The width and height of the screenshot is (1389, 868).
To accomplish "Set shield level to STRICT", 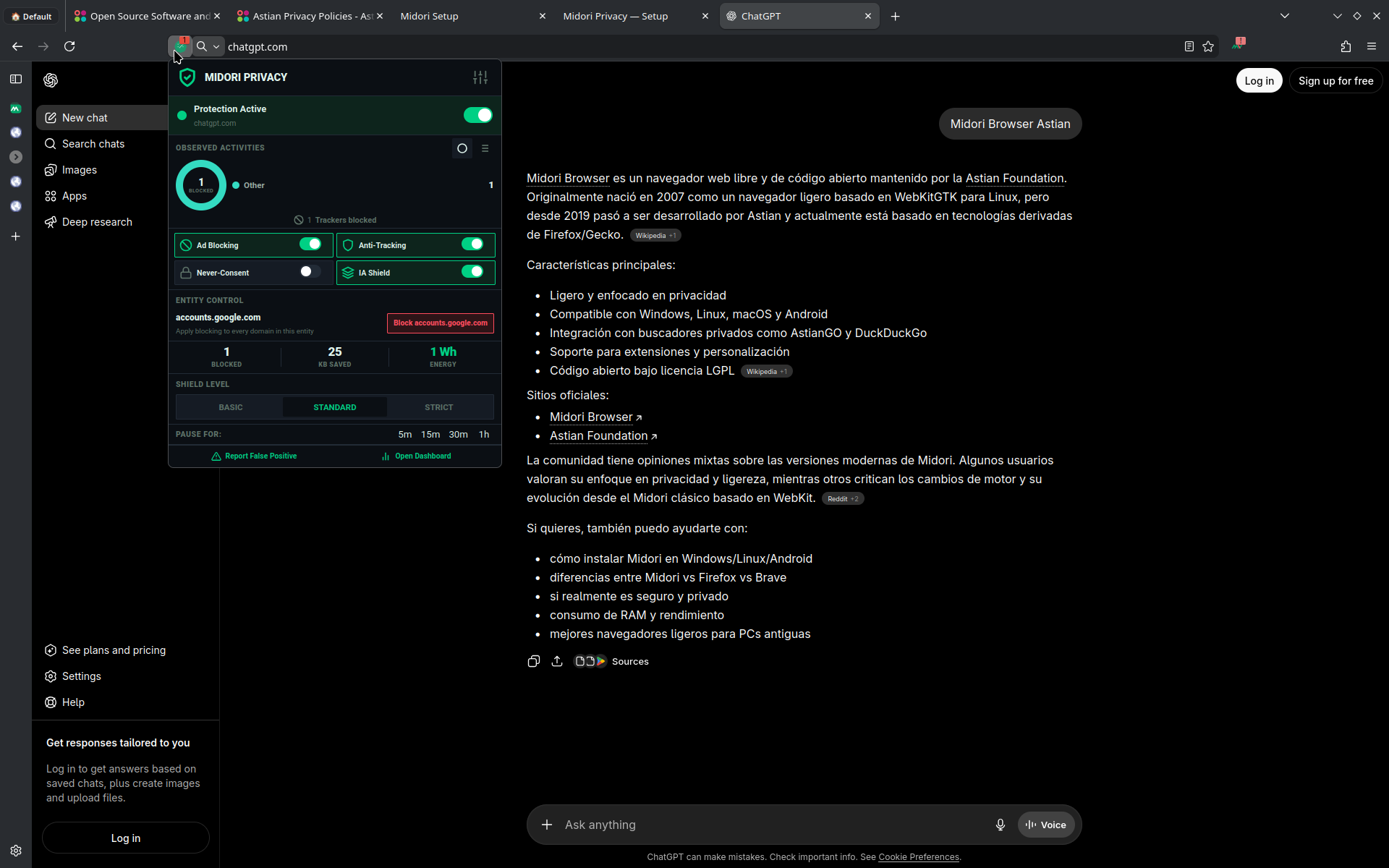I will [439, 407].
